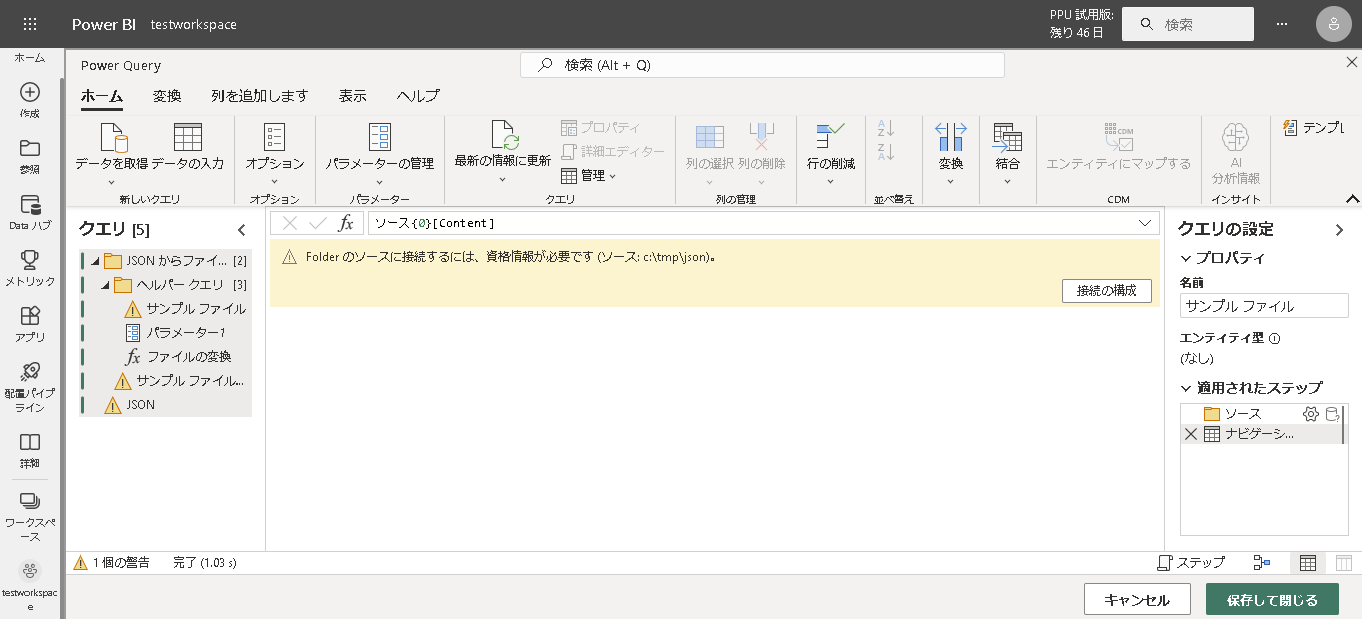Select the 列を追加します ribbon tab
Viewport: 1362px width, 619px height.
click(x=260, y=96)
